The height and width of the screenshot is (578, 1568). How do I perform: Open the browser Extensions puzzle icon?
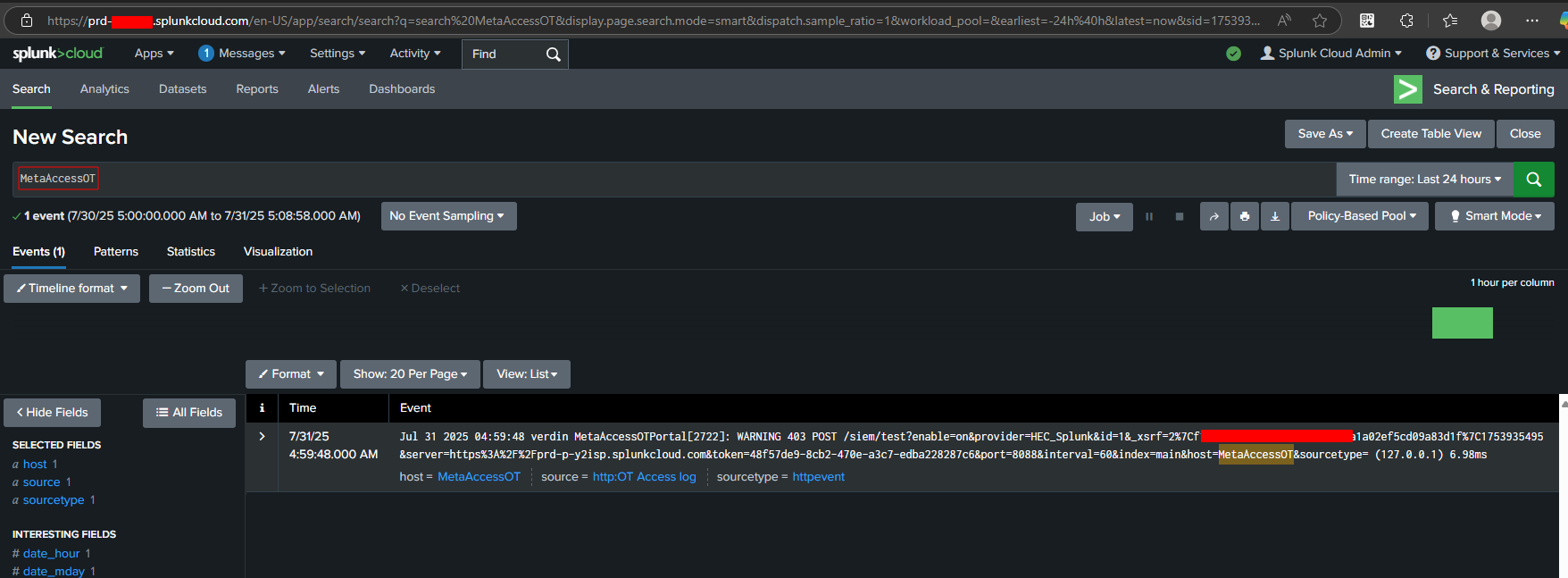[1406, 21]
